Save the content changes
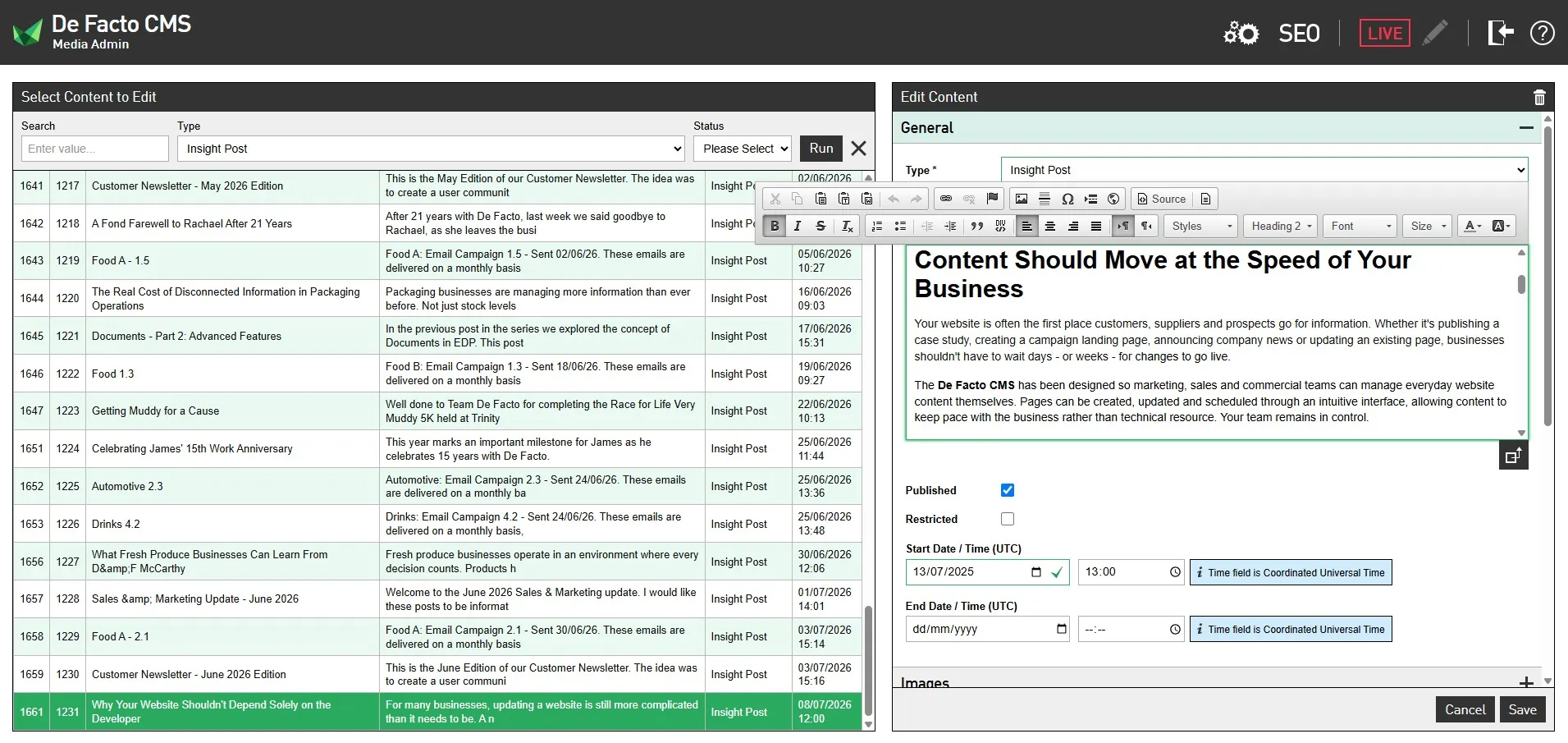This screenshot has width=1568, height=743. tap(1522, 710)
